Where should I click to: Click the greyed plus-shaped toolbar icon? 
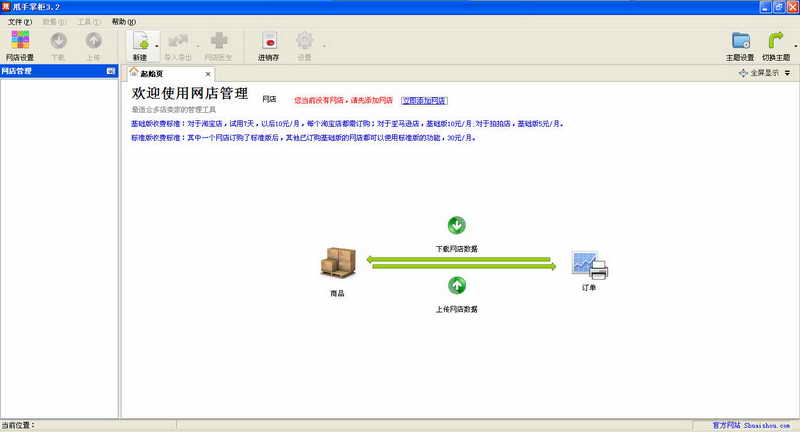[219, 40]
